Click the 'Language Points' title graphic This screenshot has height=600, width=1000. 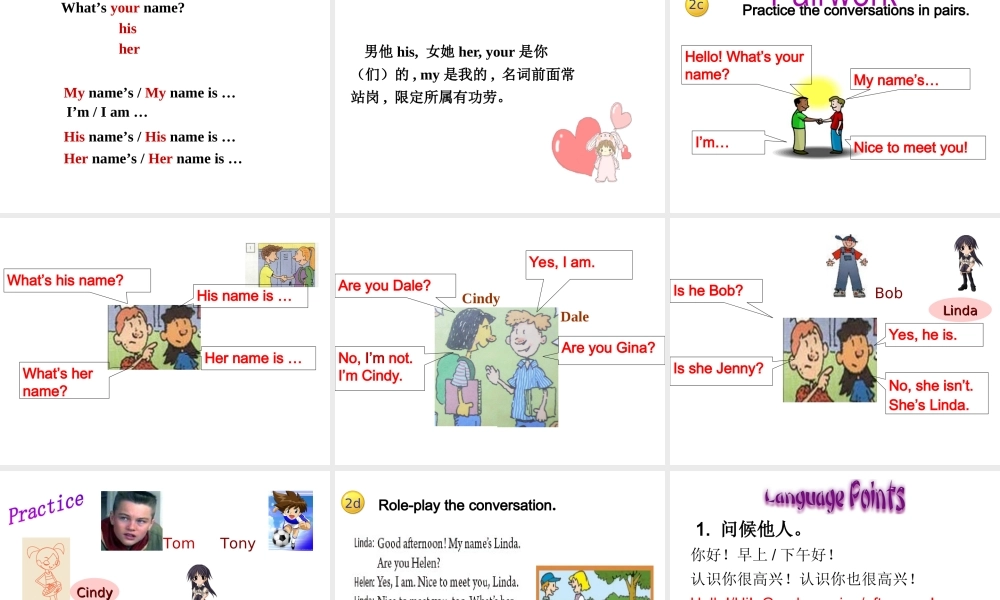(835, 497)
